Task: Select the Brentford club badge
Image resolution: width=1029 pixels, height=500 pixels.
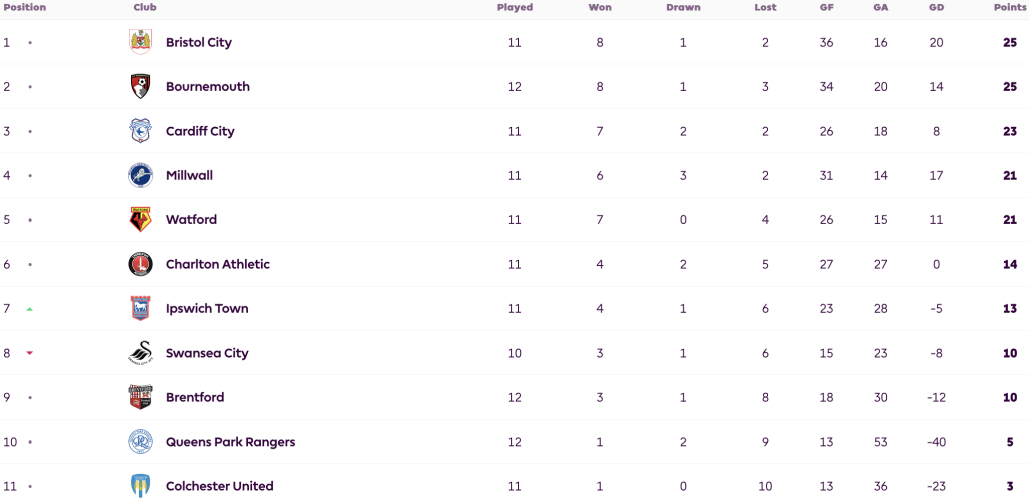Action: [140, 398]
